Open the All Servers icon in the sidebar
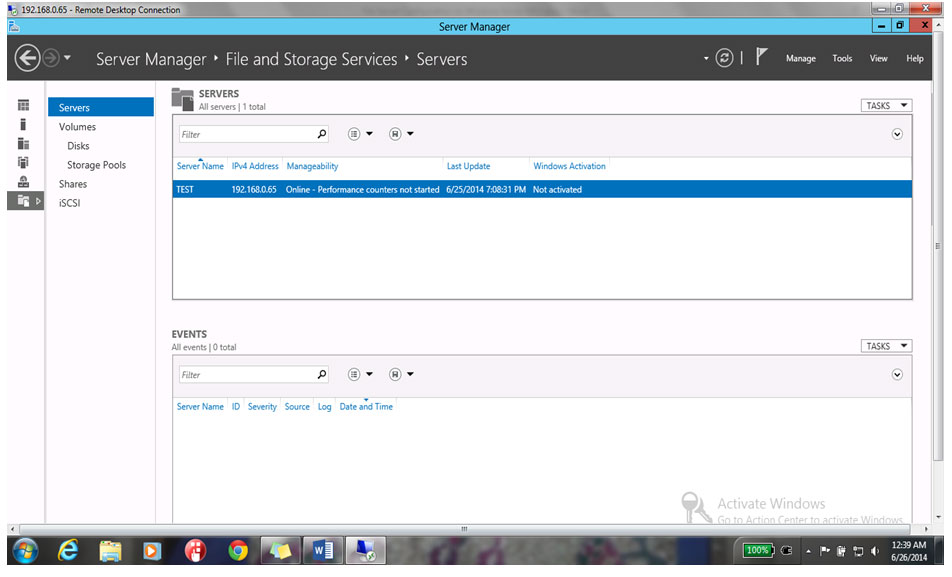The width and height of the screenshot is (952, 577). pos(23,143)
